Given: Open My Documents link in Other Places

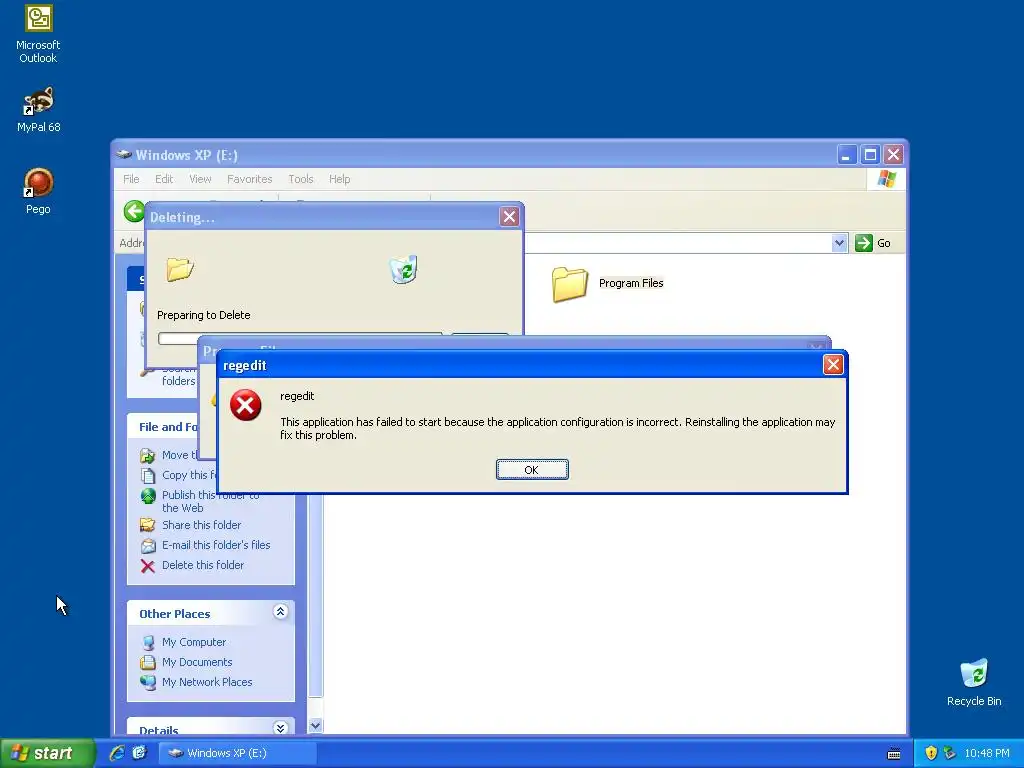Looking at the screenshot, I should 197,662.
